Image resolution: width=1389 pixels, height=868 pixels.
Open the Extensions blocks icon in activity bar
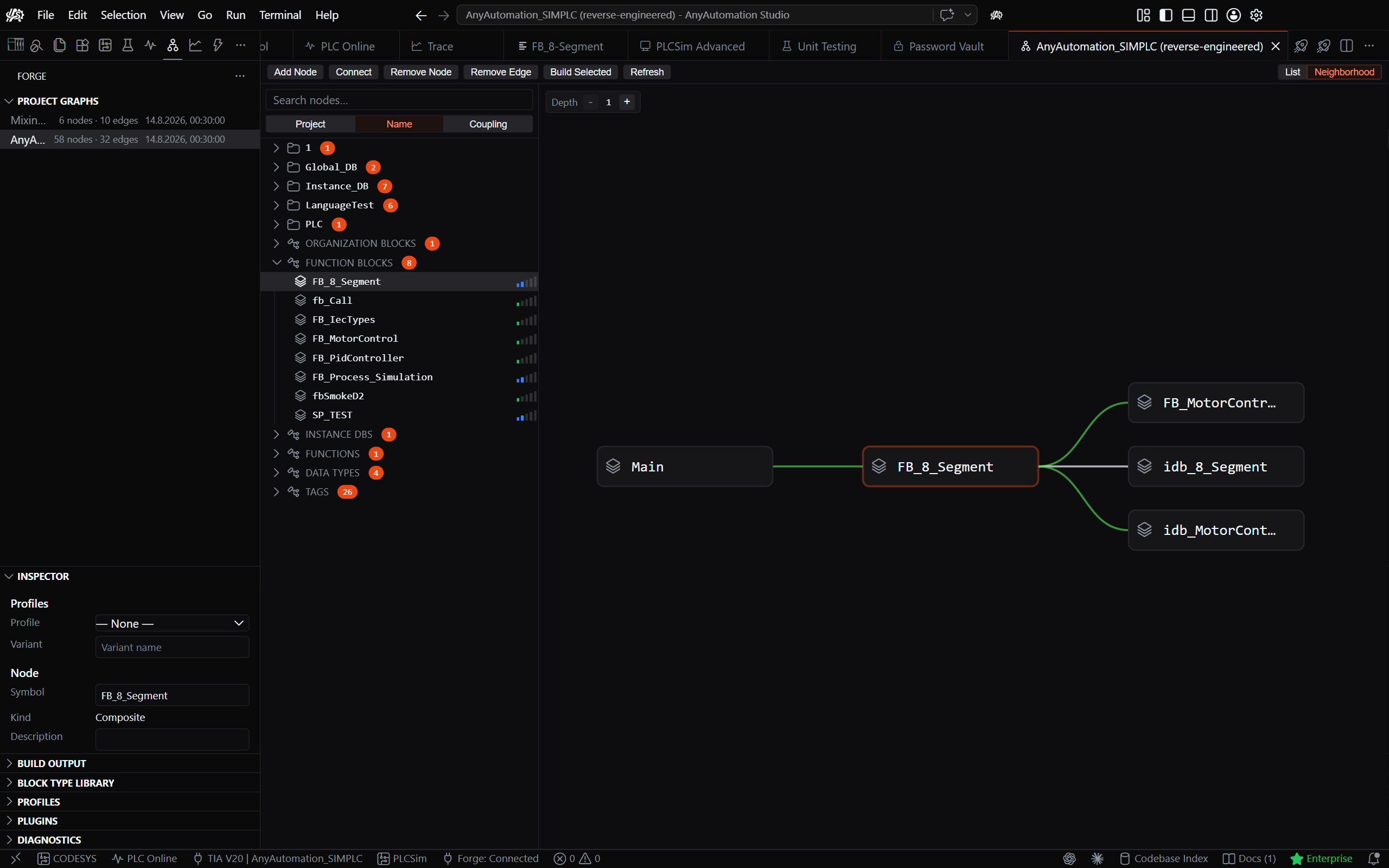point(82,46)
